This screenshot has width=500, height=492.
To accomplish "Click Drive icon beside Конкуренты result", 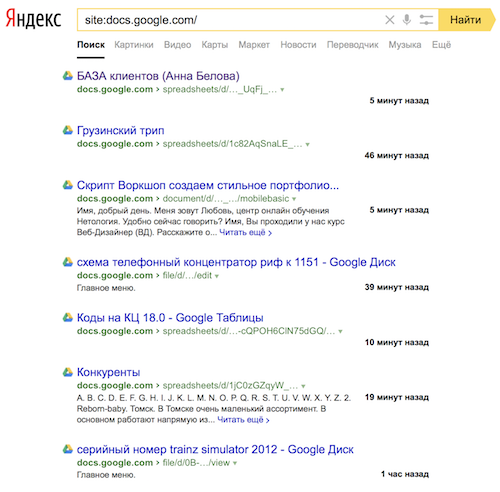I will 68,372.
